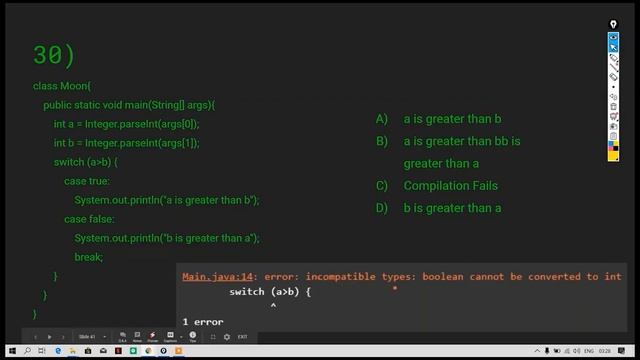This screenshot has height=360, width=640.
Task: Select the pen marker tool in annotation toolbar
Action: tap(613, 57)
